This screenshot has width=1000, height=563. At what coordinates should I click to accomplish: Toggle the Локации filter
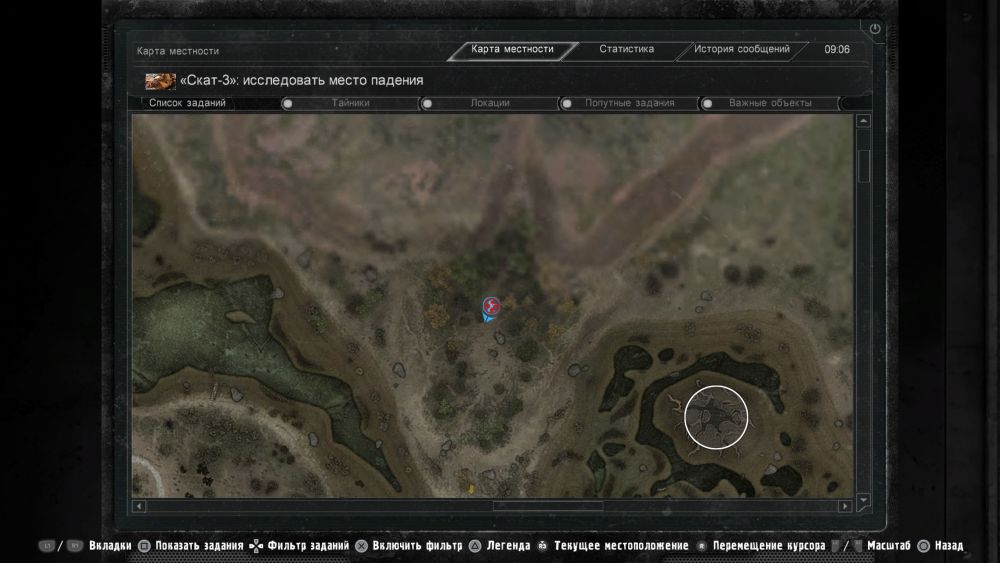click(489, 103)
